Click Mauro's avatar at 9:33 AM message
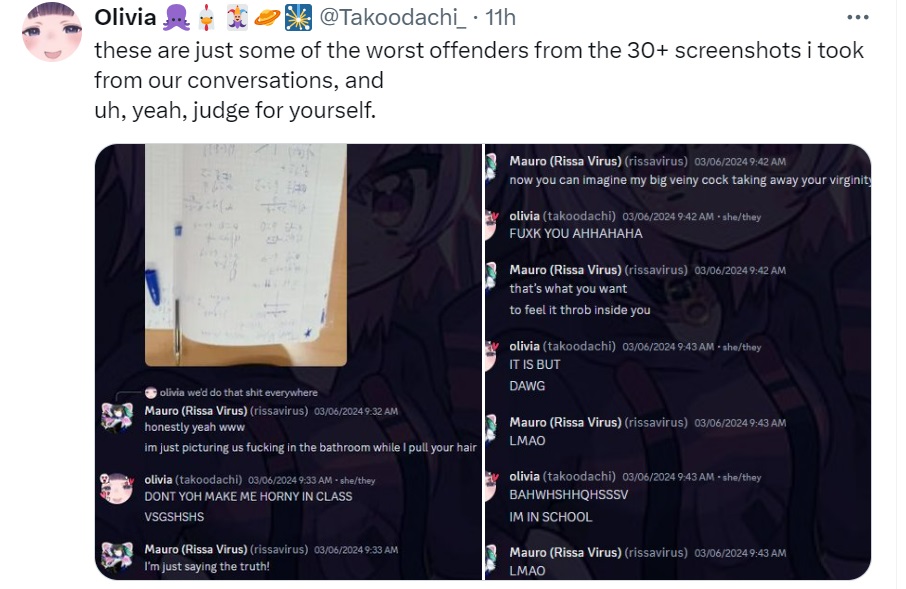906x589 pixels. click(117, 556)
